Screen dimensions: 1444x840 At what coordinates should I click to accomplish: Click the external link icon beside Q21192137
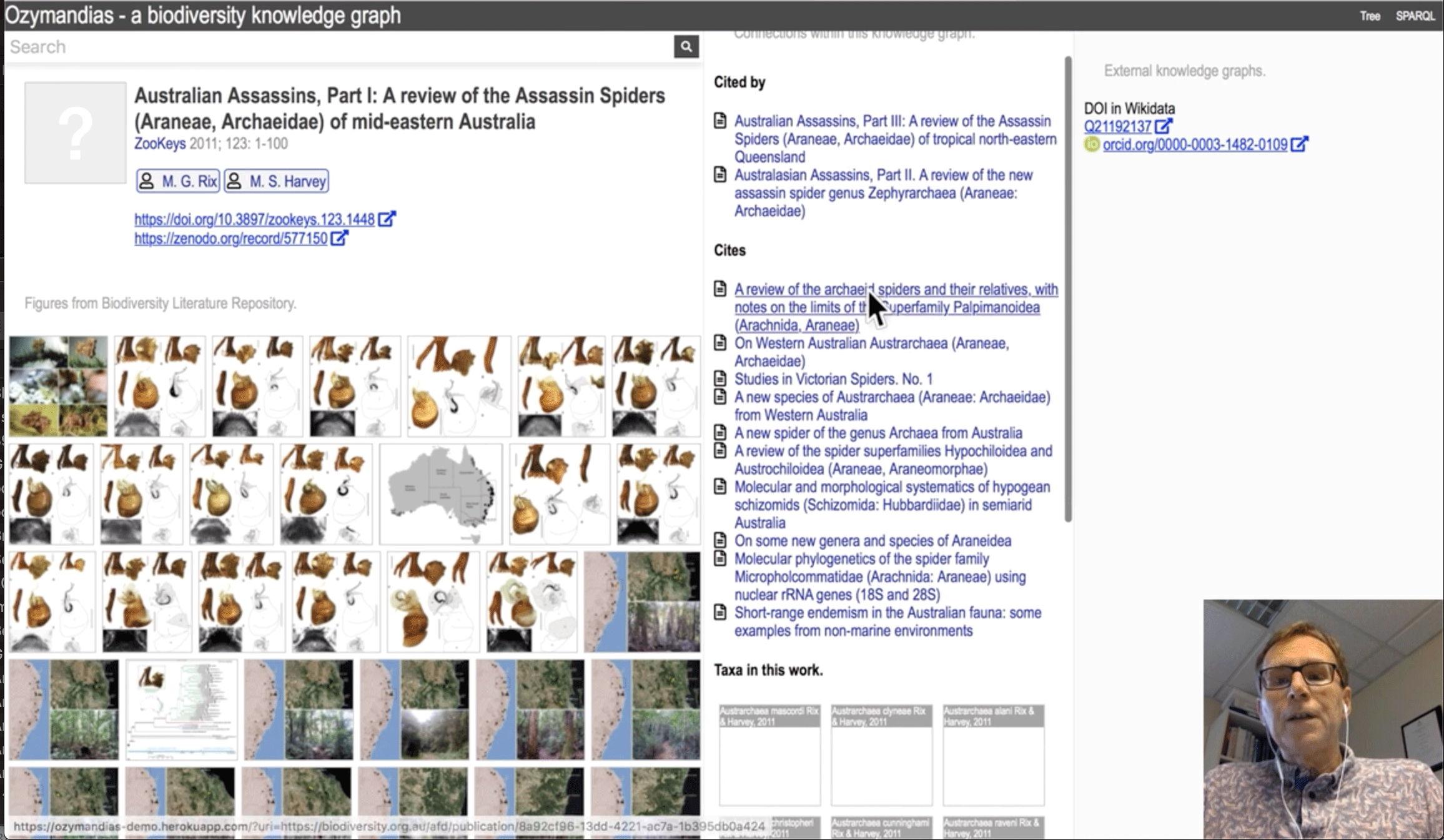pos(1162,126)
